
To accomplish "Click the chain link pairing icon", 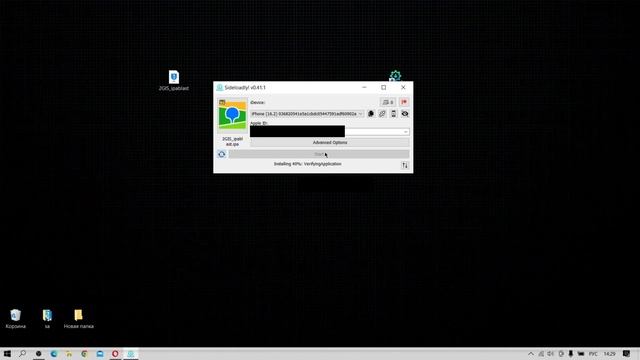I will (x=382, y=114).
